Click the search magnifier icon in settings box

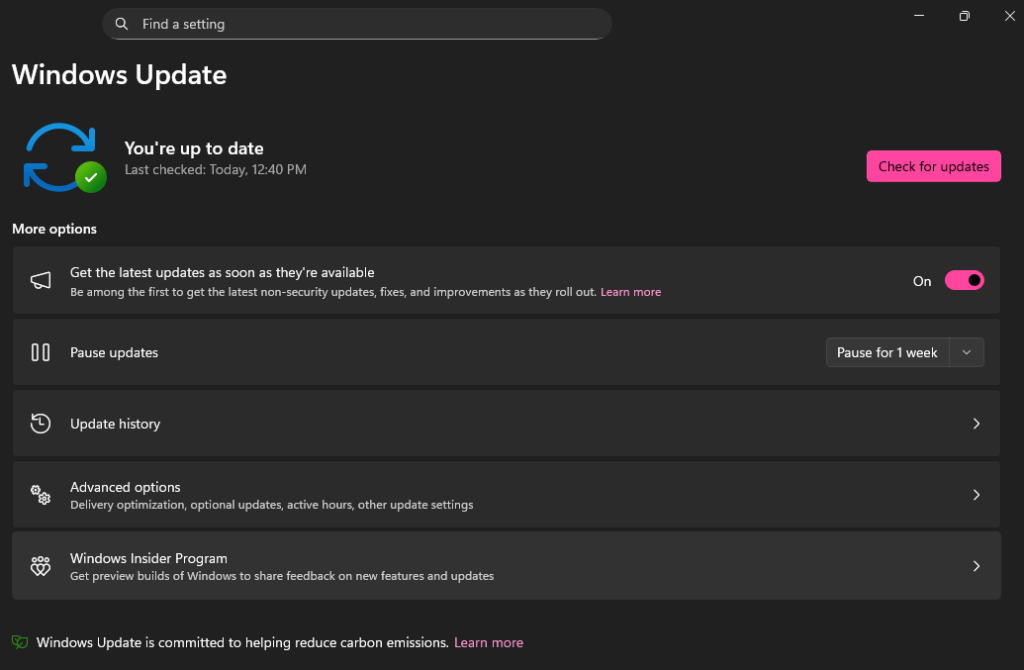click(122, 24)
